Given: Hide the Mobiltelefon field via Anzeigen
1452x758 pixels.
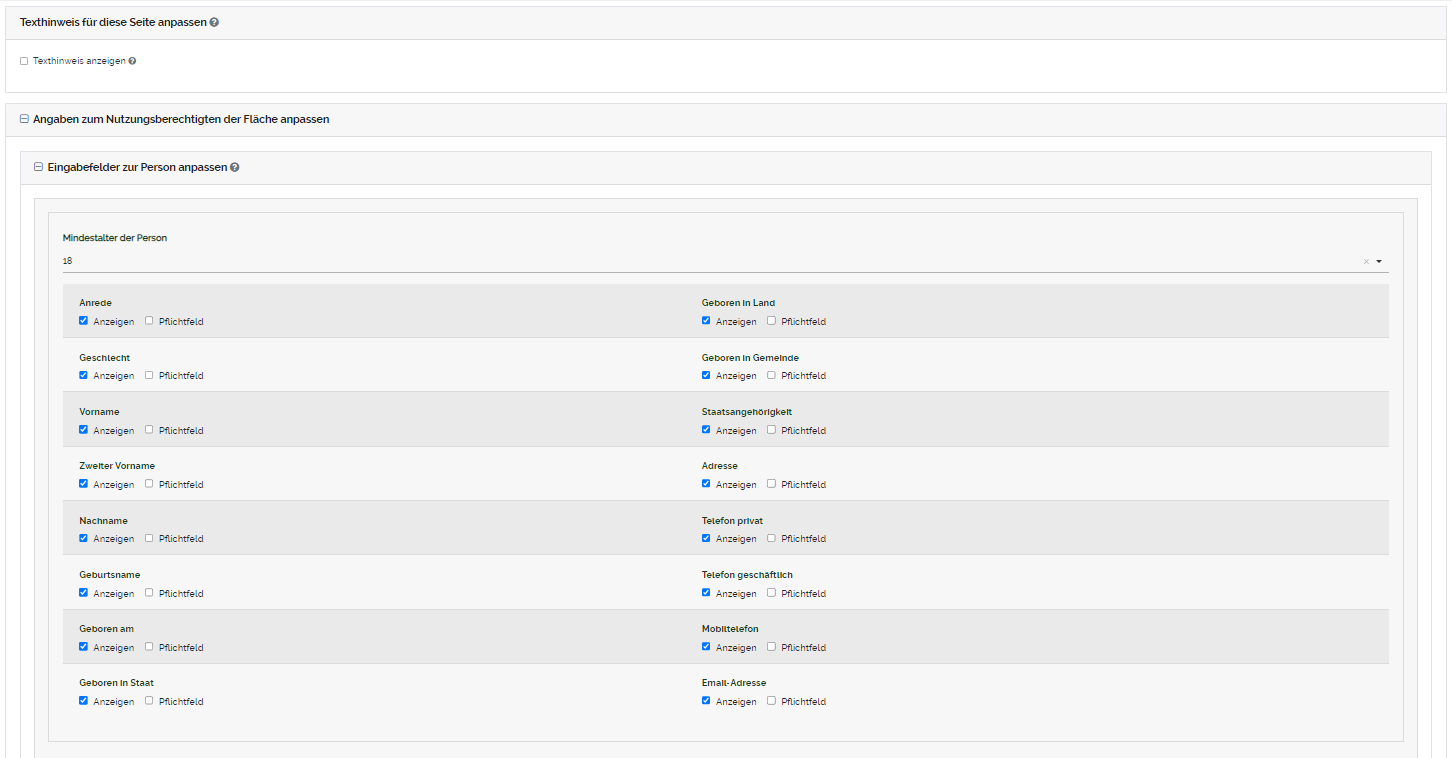Looking at the screenshot, I should point(706,647).
